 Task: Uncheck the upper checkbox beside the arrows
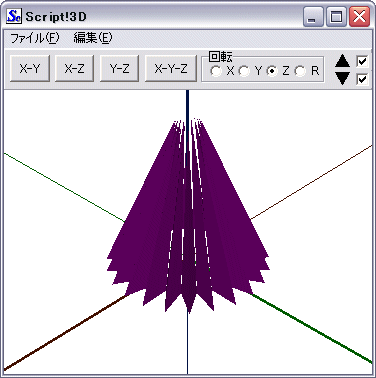[362, 61]
